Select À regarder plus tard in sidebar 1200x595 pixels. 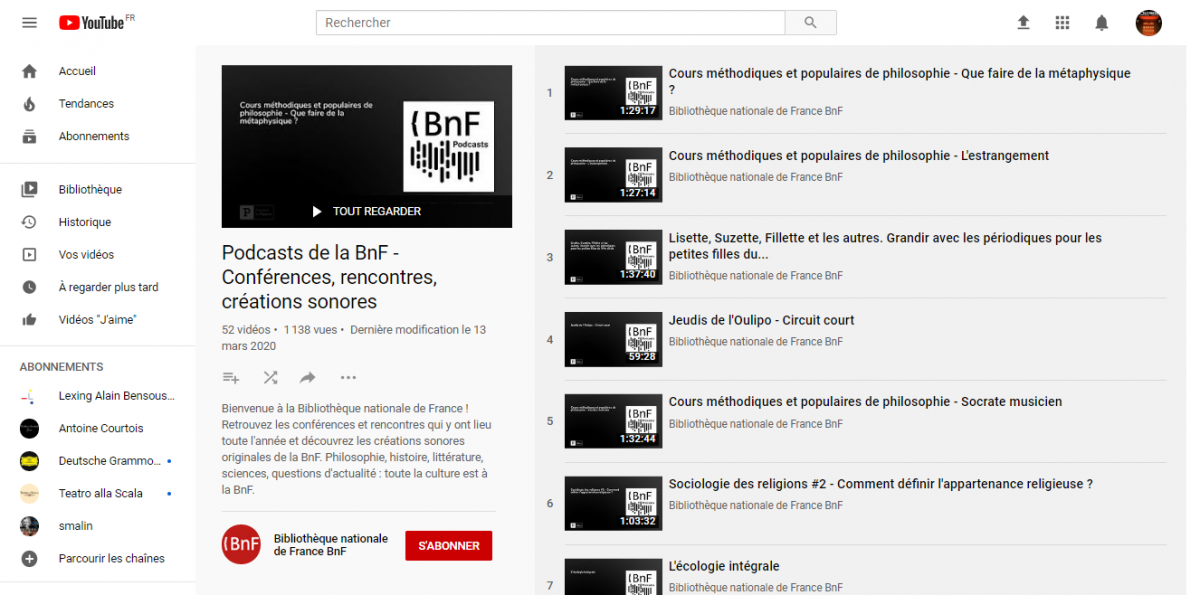tap(108, 287)
